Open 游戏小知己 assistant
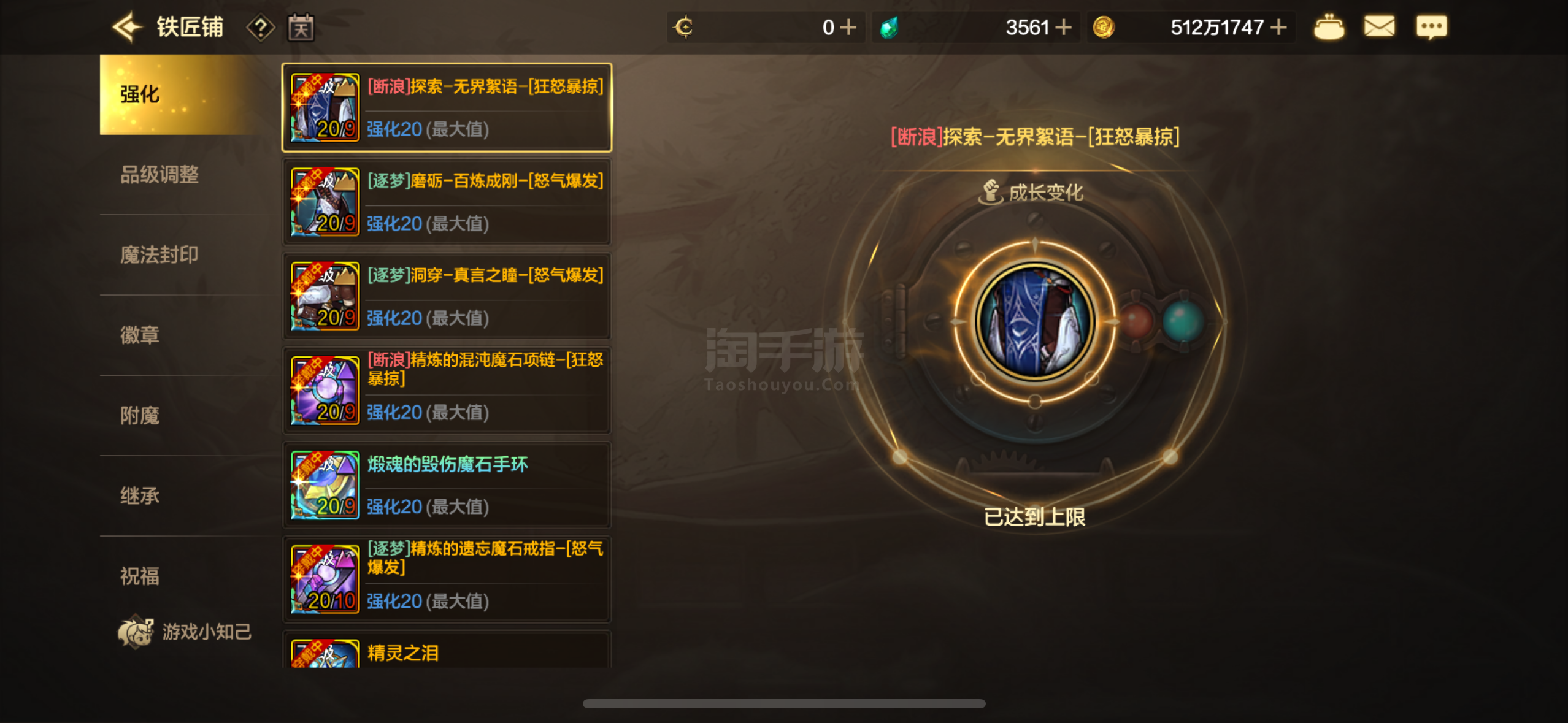This screenshot has height=723, width=1568. tap(185, 632)
